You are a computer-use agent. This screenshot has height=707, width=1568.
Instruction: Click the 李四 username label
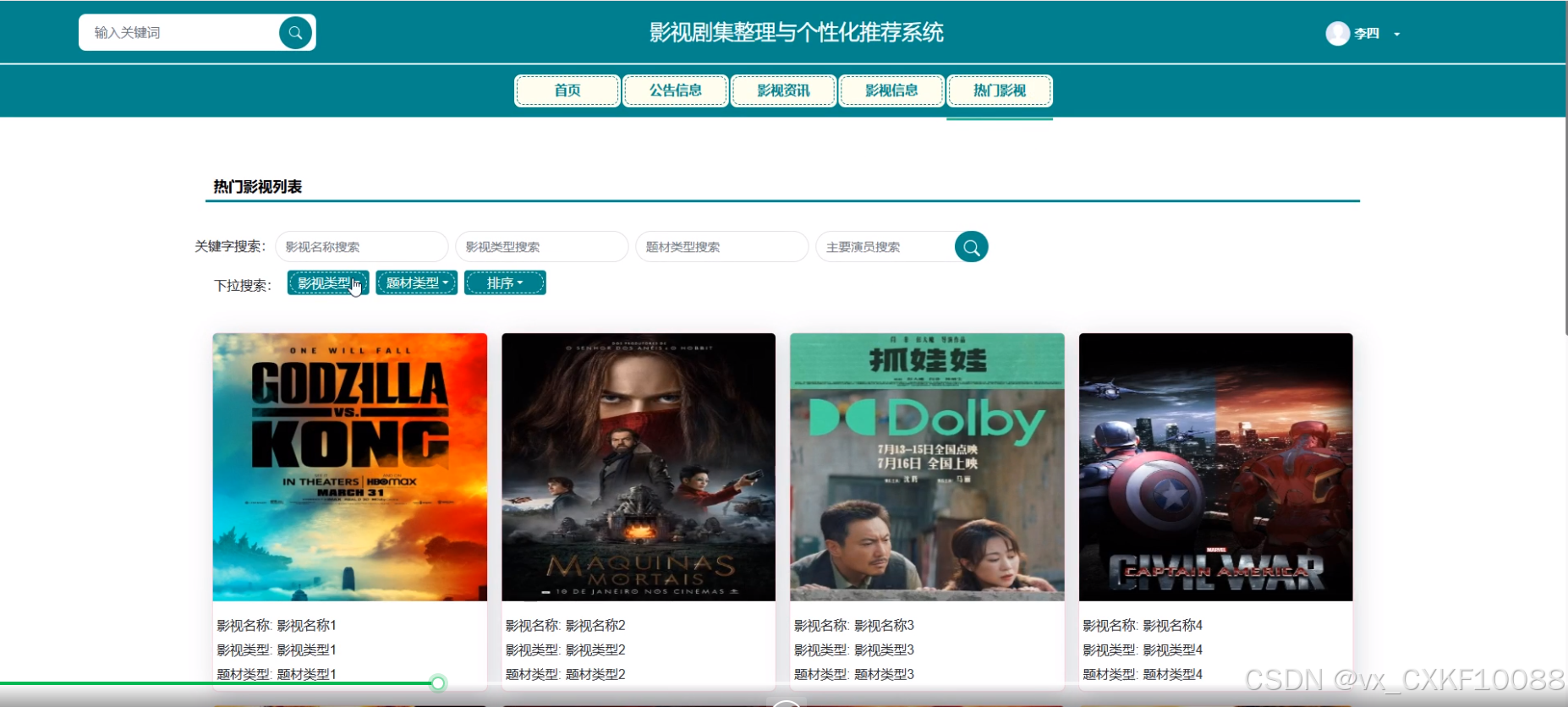pos(1367,34)
